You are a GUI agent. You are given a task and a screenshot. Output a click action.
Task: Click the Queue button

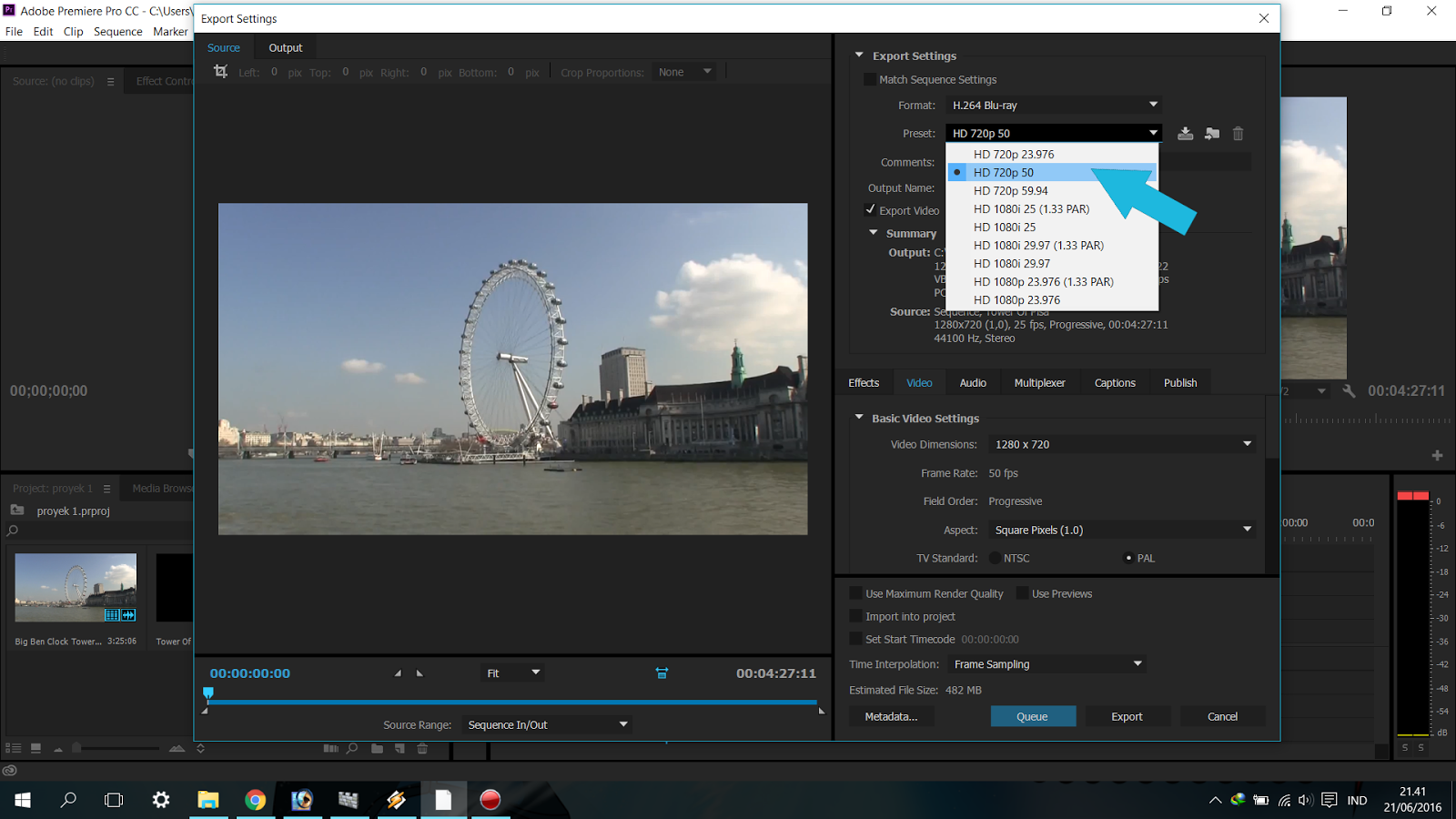coord(1033,716)
